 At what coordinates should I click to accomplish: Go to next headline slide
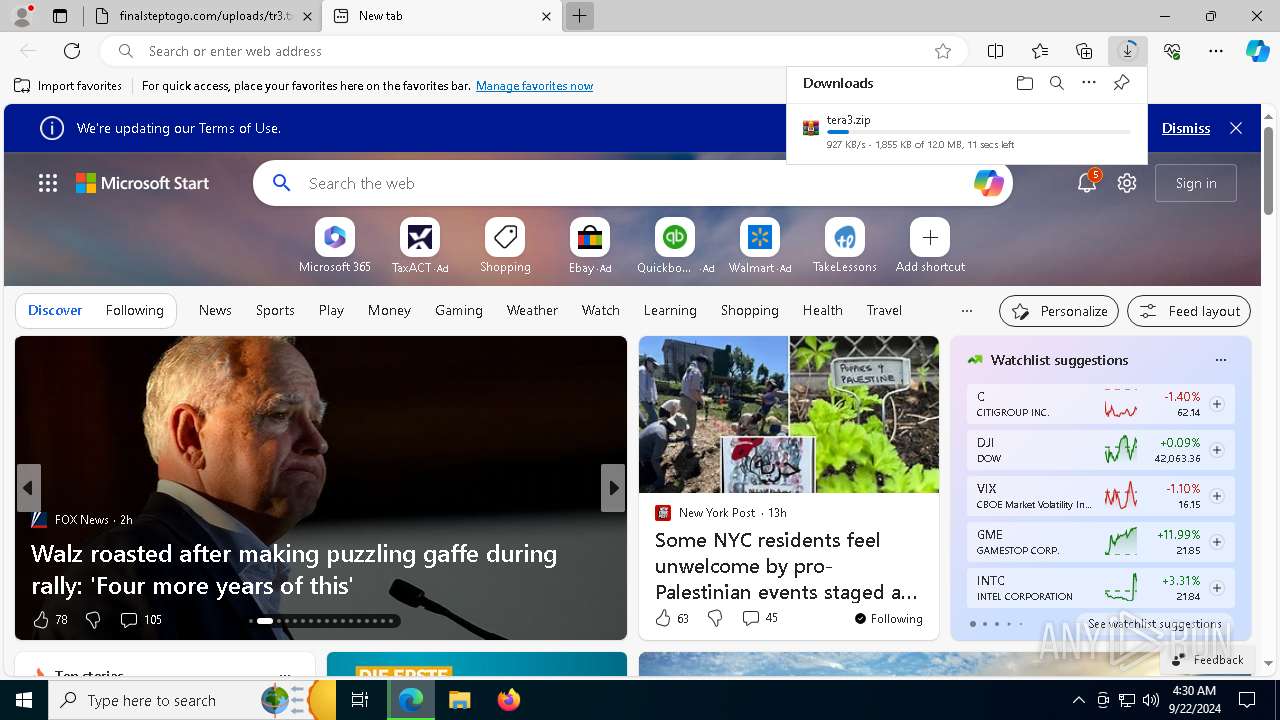[x=613, y=488]
